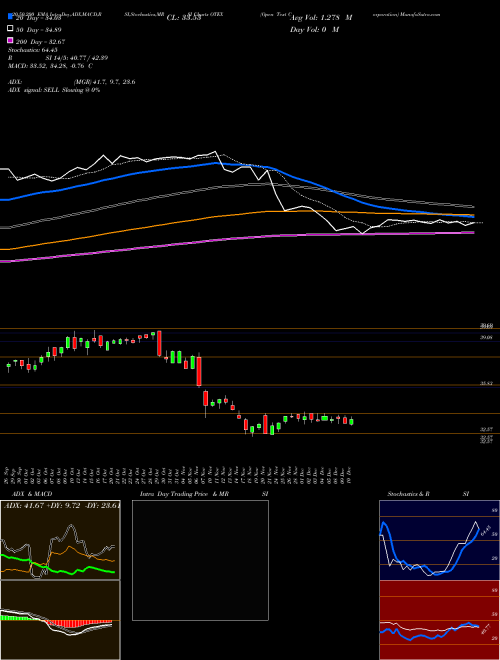The height and width of the screenshot is (660, 500).
Task: Click the magenta 200 Day legend swatch
Action: coord(10,40)
